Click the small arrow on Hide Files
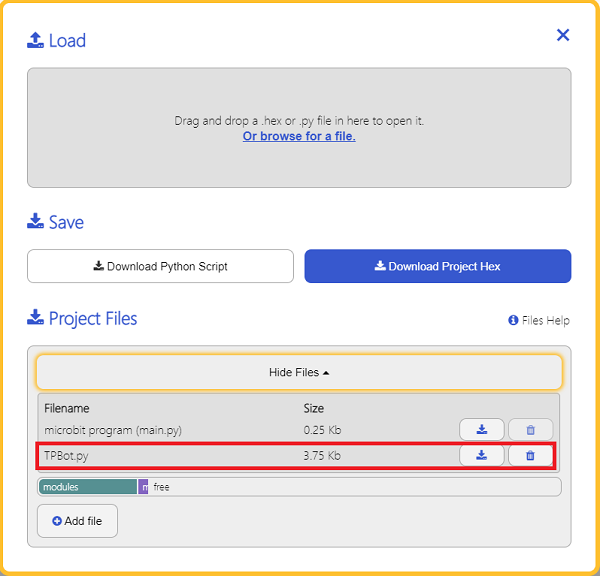Screen dimensions: 600x576 click(x=326, y=373)
